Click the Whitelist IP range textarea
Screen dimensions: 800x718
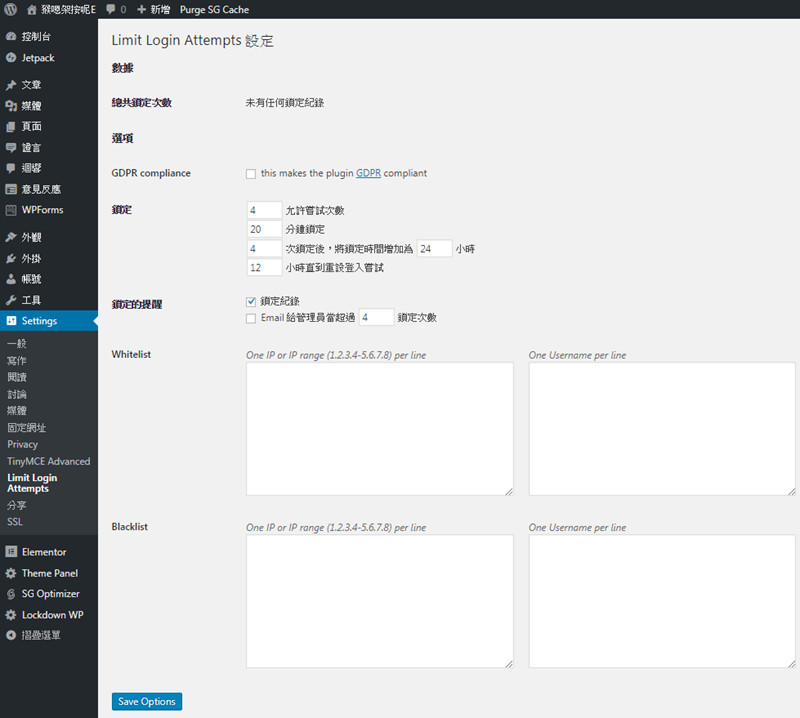pos(380,429)
